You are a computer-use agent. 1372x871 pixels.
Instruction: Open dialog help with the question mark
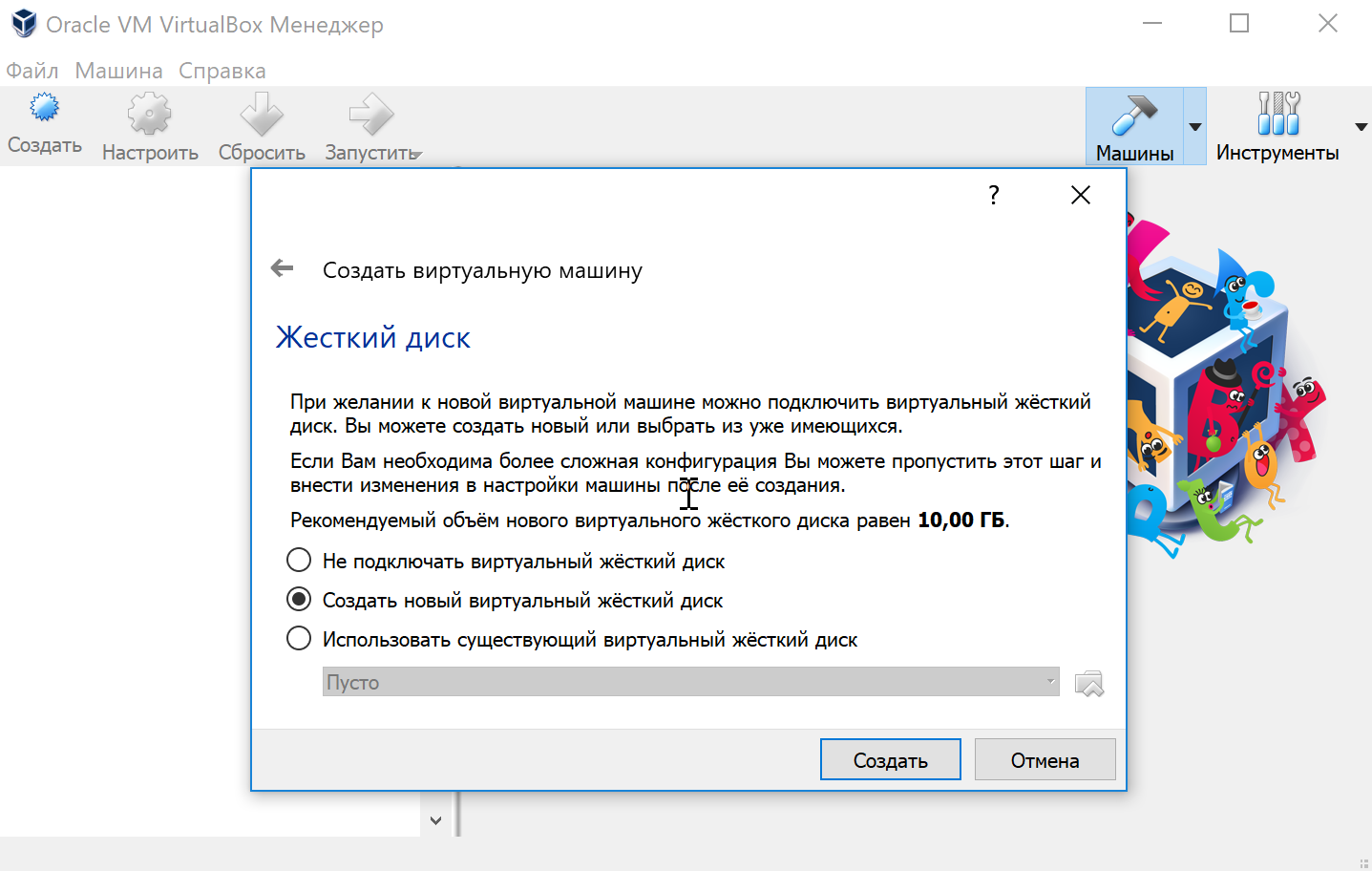pos(993,195)
